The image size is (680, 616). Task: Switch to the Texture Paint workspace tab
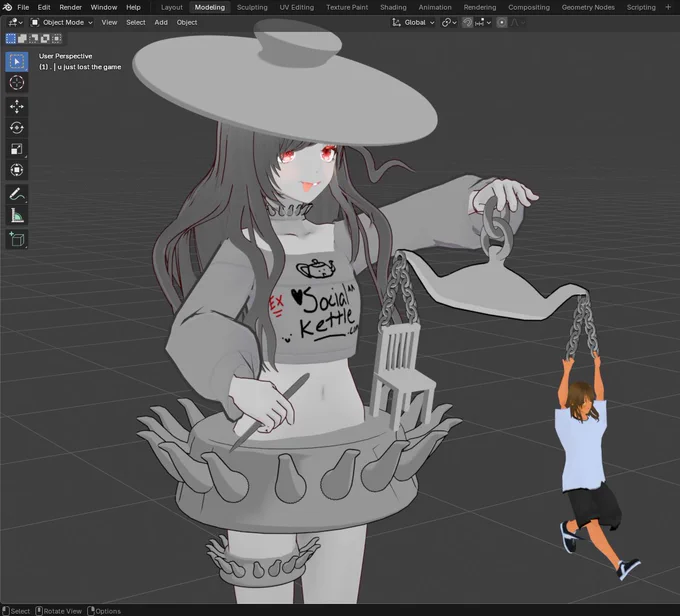pos(347,7)
